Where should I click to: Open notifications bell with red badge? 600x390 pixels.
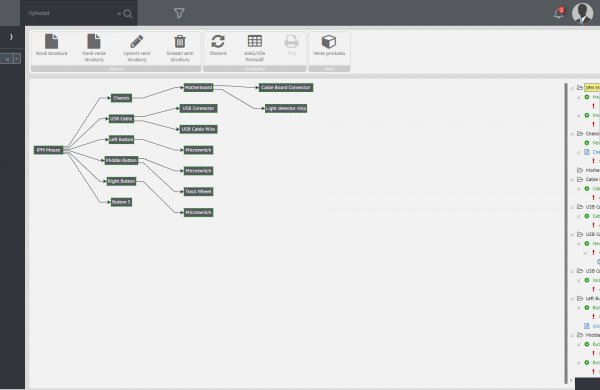coord(559,13)
